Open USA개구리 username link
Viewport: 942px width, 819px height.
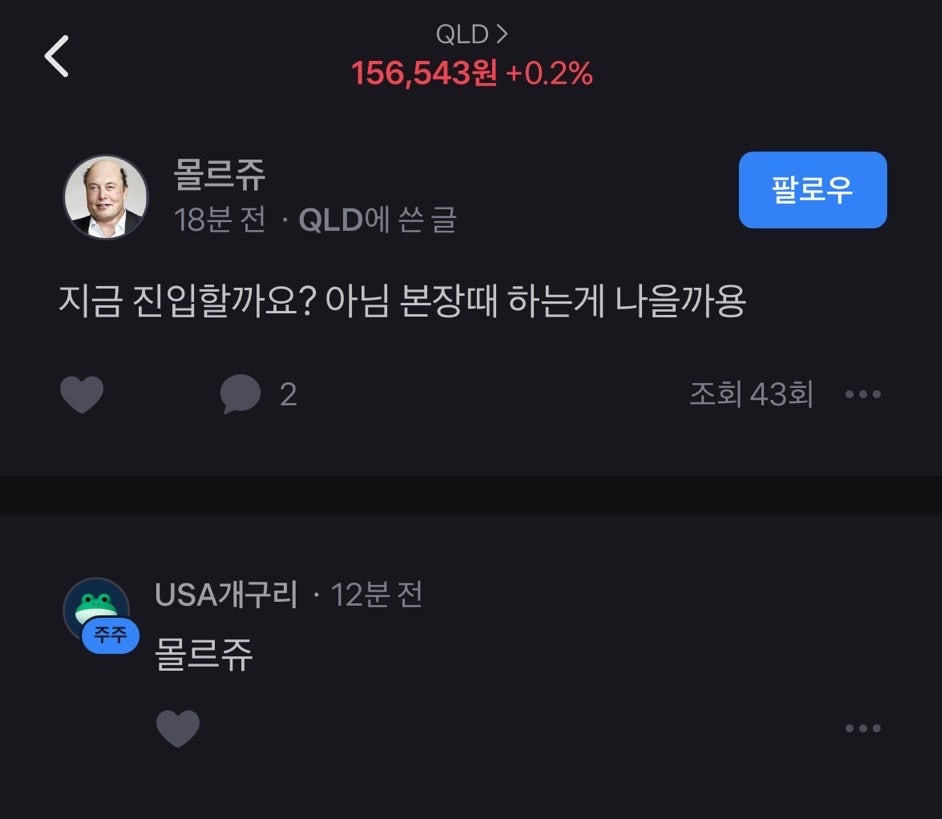point(226,595)
